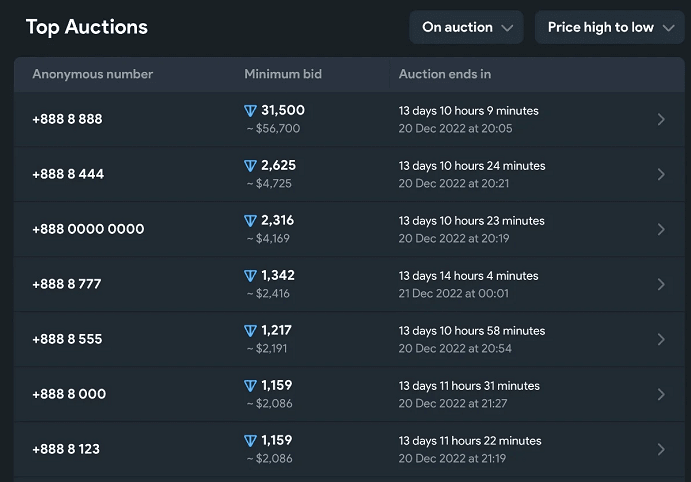Click the 1,342 minimum bid value
Screen dimensions: 691x482
click(278, 275)
